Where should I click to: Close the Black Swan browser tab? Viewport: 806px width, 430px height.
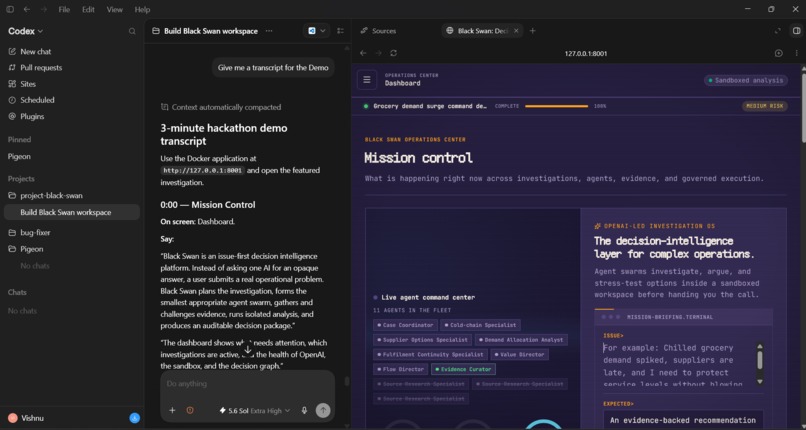click(516, 31)
